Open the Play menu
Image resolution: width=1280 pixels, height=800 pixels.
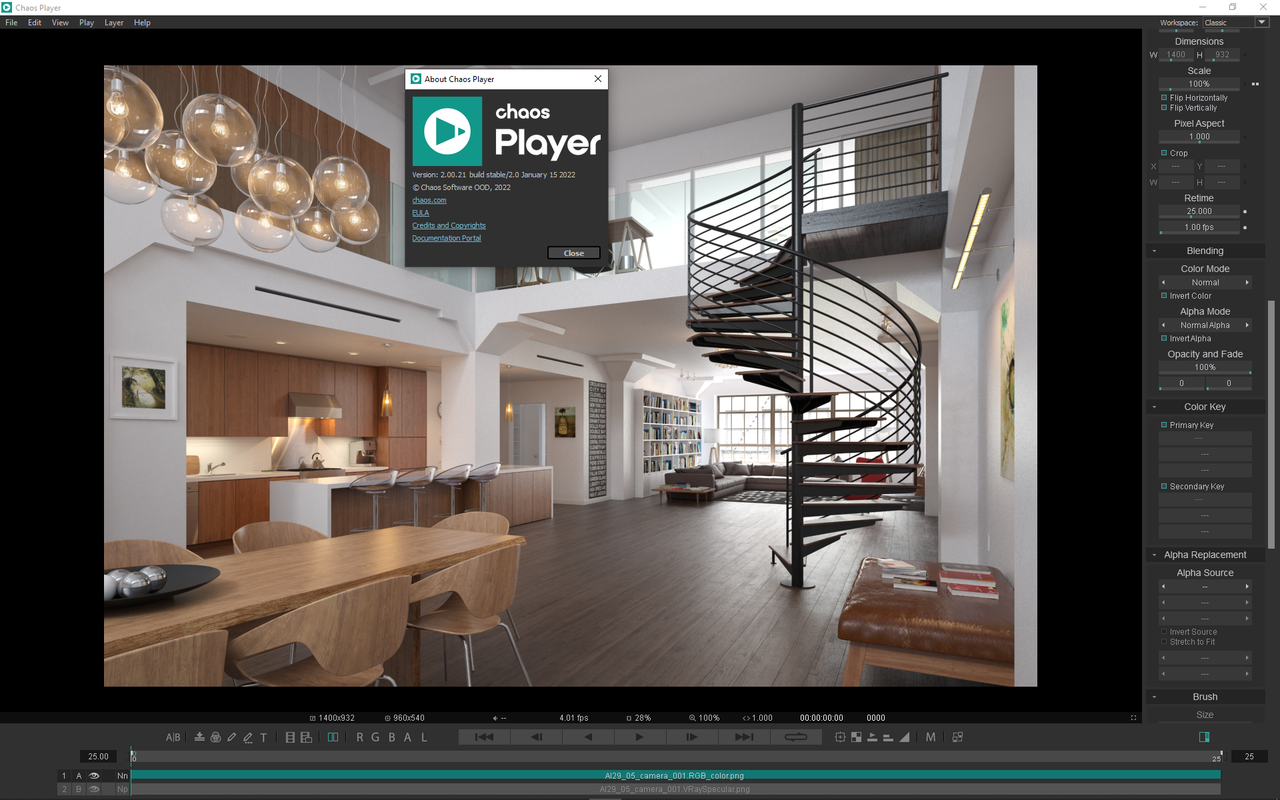87,22
